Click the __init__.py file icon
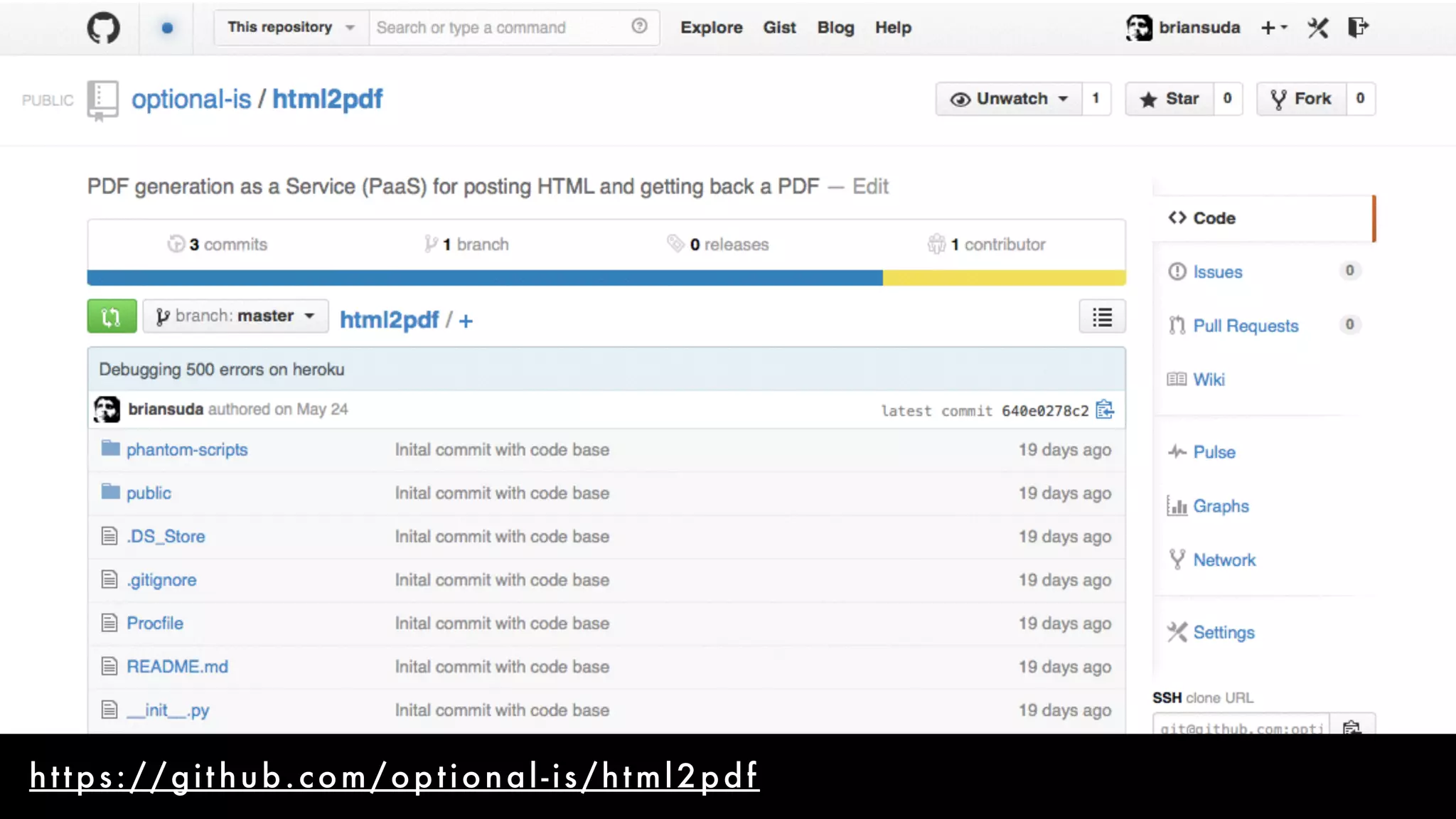This screenshot has width=1456, height=819. coord(109,709)
